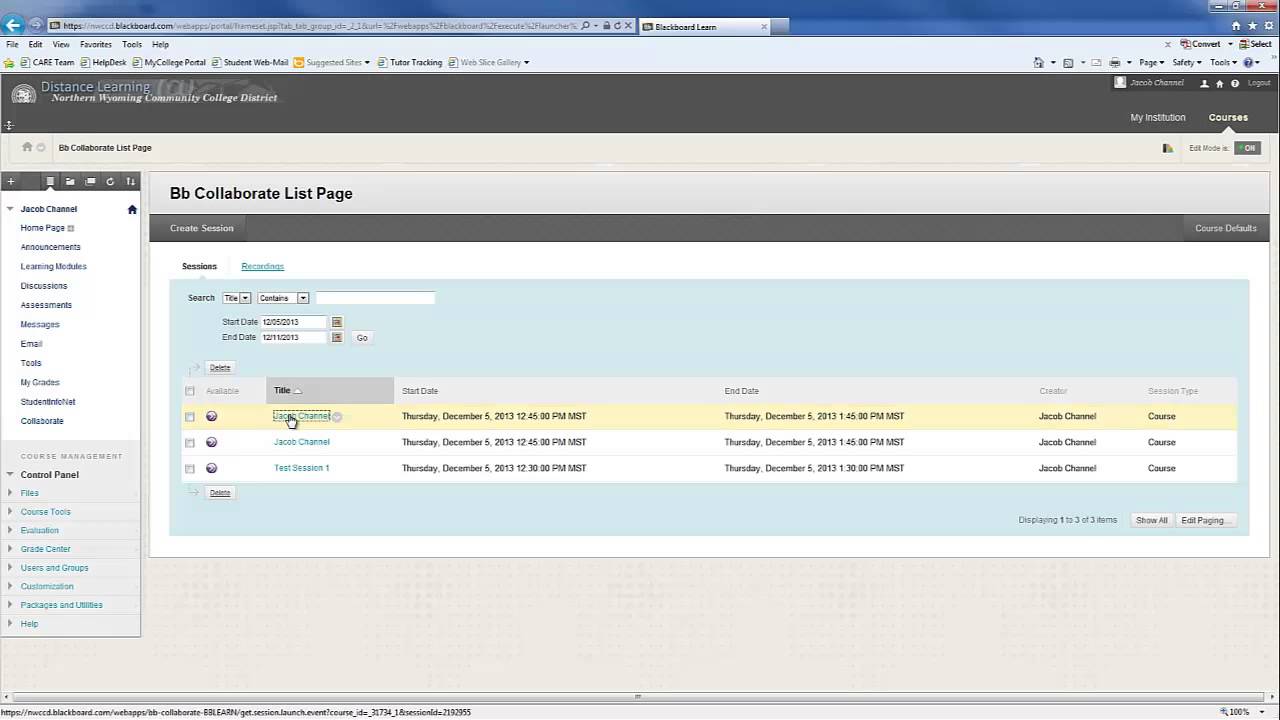Open the Page menu in the command bar
Screen dimensions: 1280x720
1151,62
